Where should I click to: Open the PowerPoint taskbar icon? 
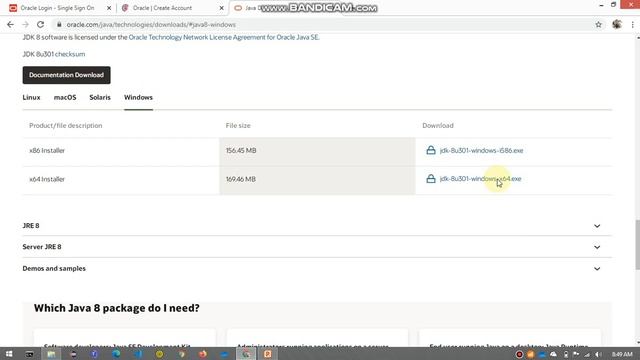tap(267, 354)
